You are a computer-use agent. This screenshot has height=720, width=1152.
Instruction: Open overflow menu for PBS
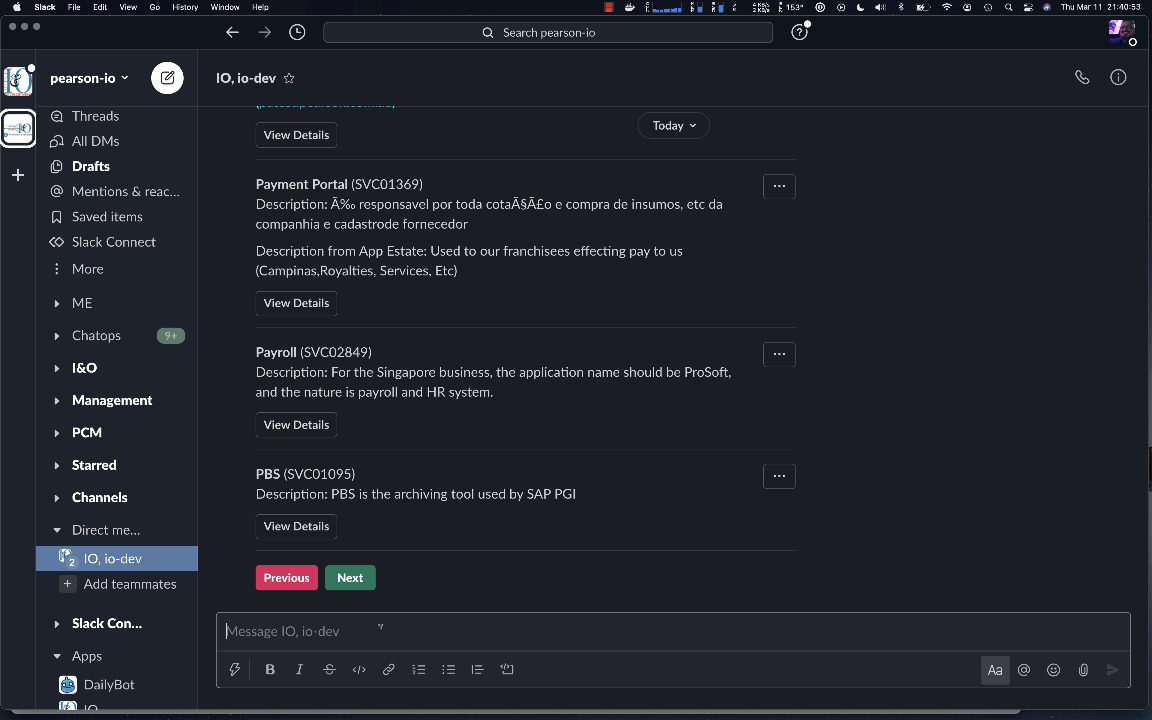pos(780,476)
